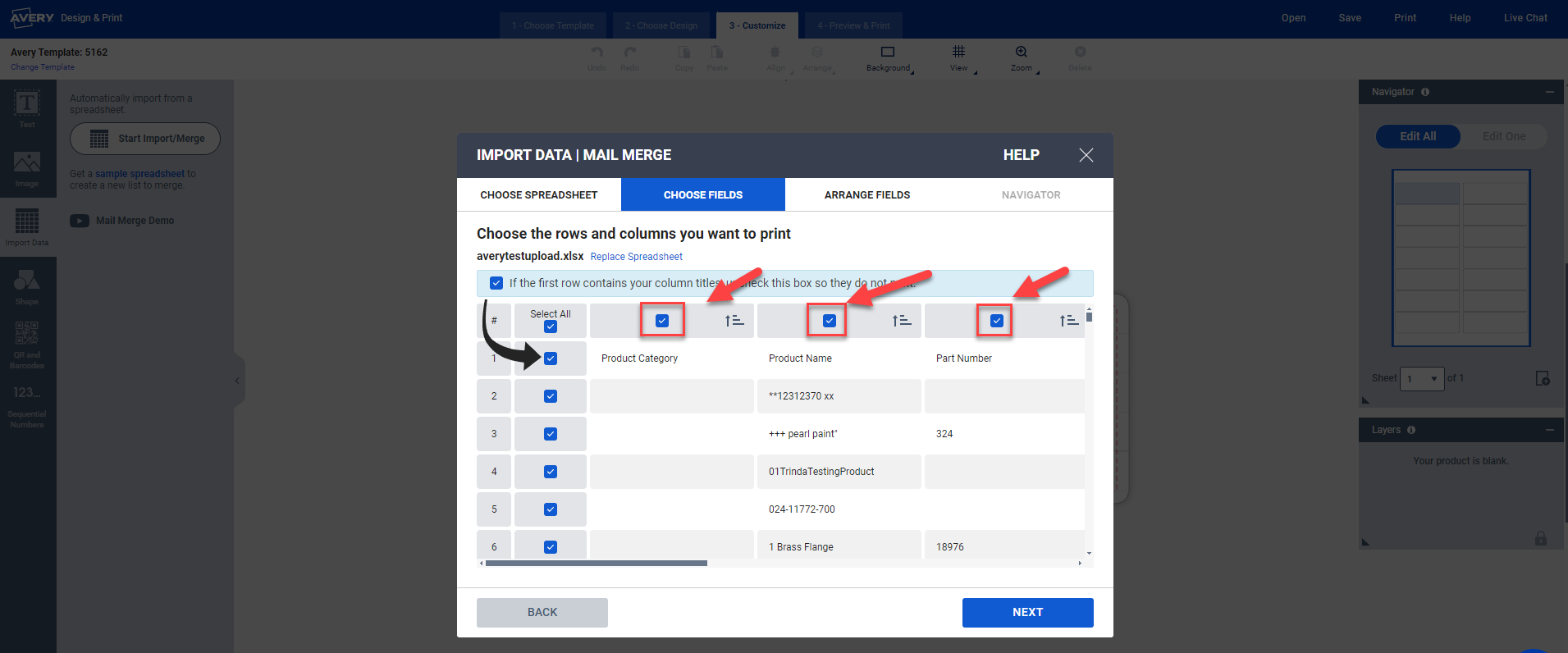Click the add sheet icon
This screenshot has width=1568, height=653.
pos(1543,378)
